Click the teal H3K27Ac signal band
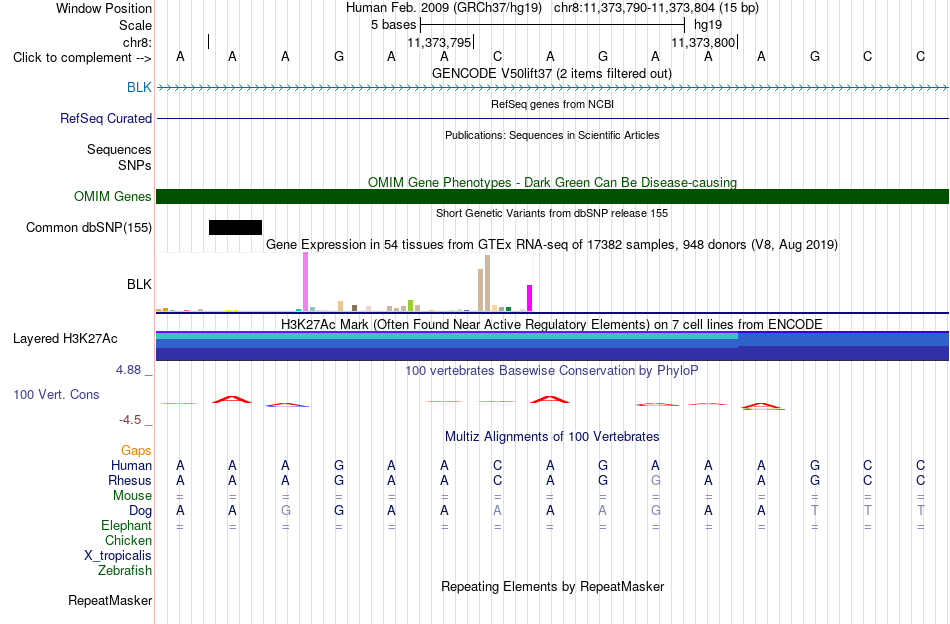Screen dimensions: 950x624 (447, 336)
